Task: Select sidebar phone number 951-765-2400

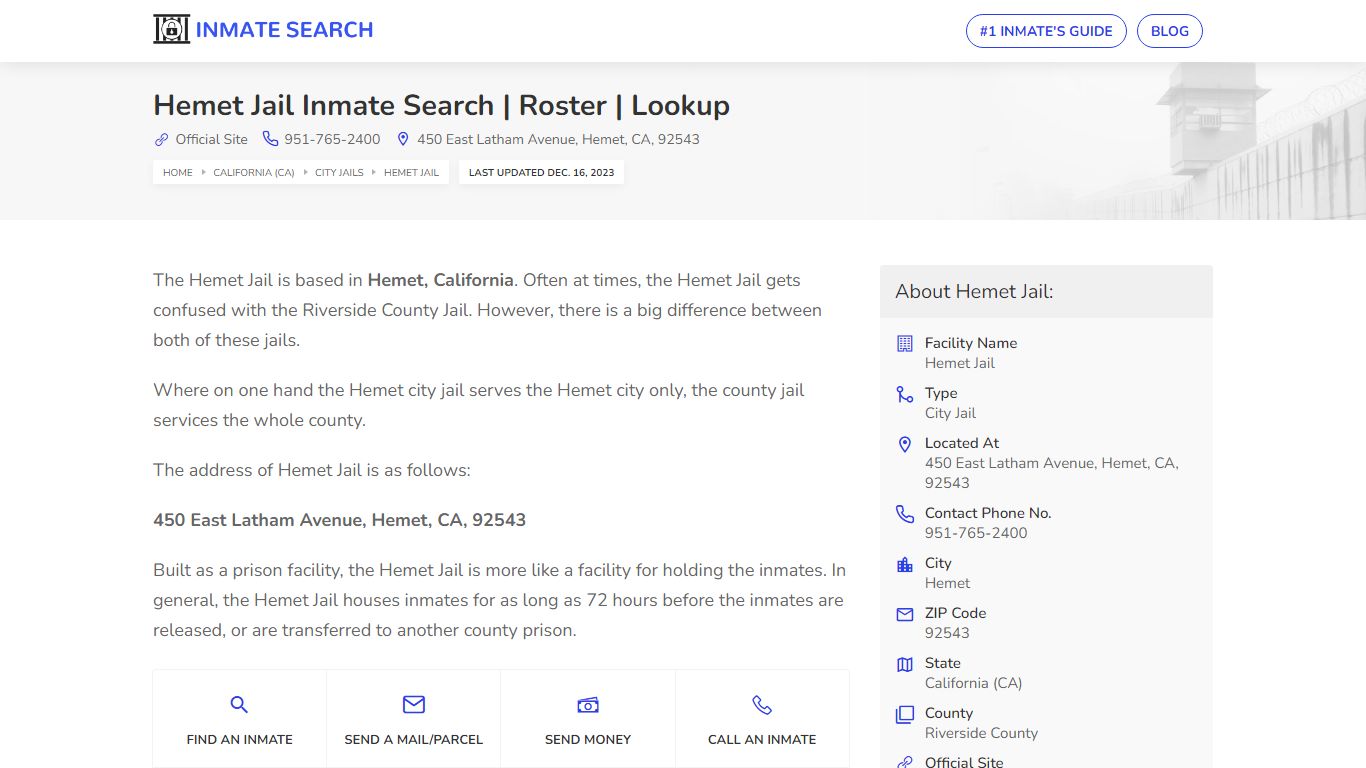Action: tap(976, 533)
